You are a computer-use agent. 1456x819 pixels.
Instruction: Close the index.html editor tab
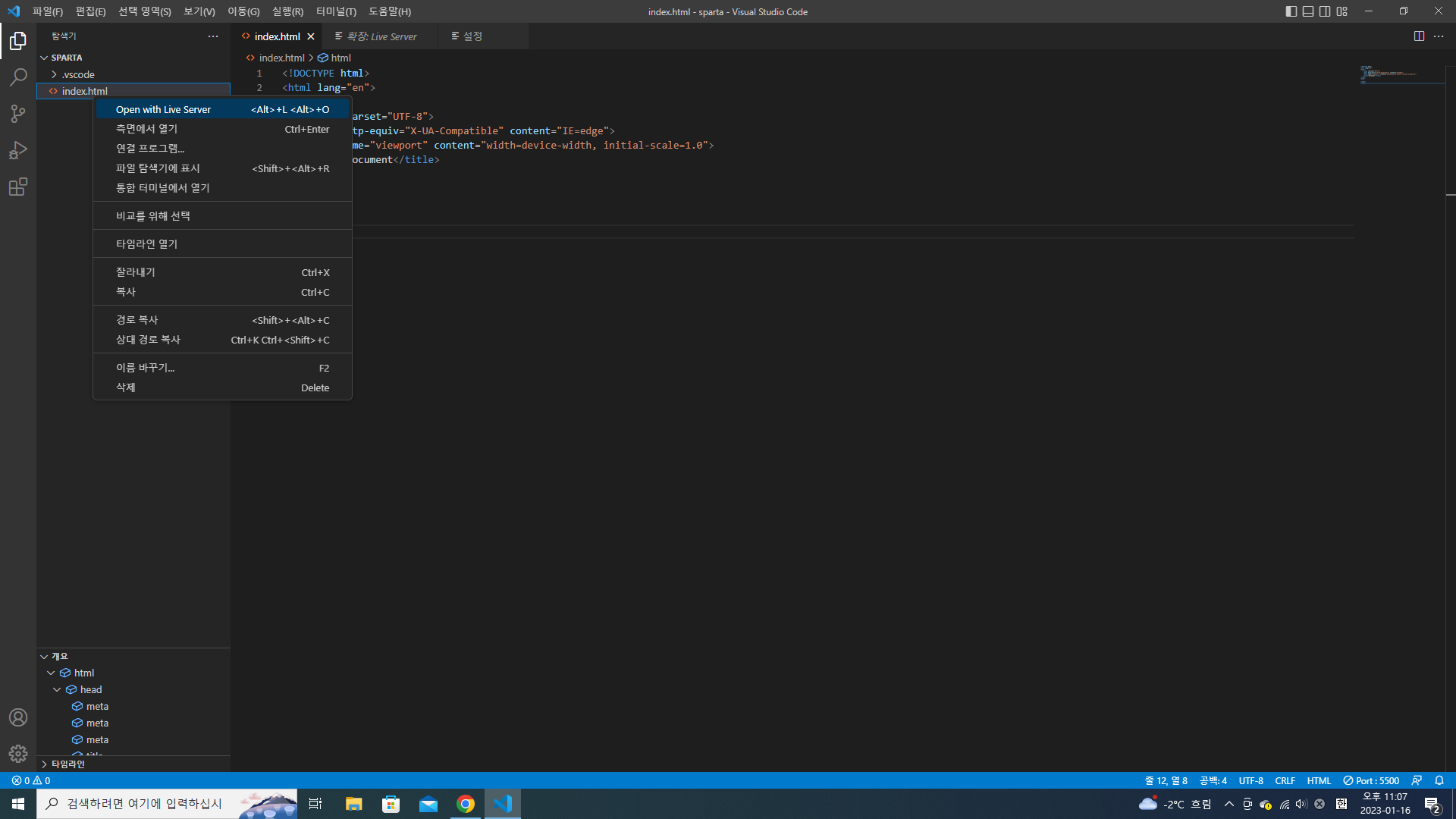click(311, 36)
